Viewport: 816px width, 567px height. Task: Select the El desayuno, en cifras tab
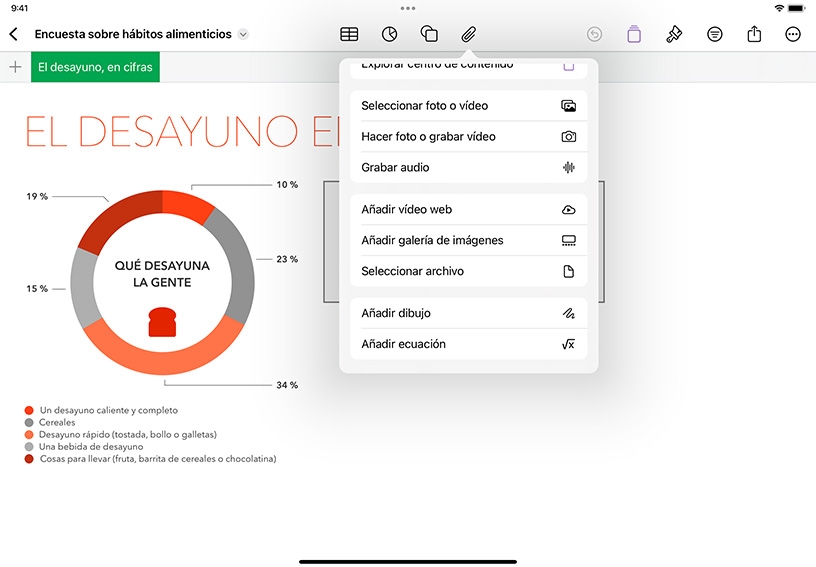[x=95, y=67]
